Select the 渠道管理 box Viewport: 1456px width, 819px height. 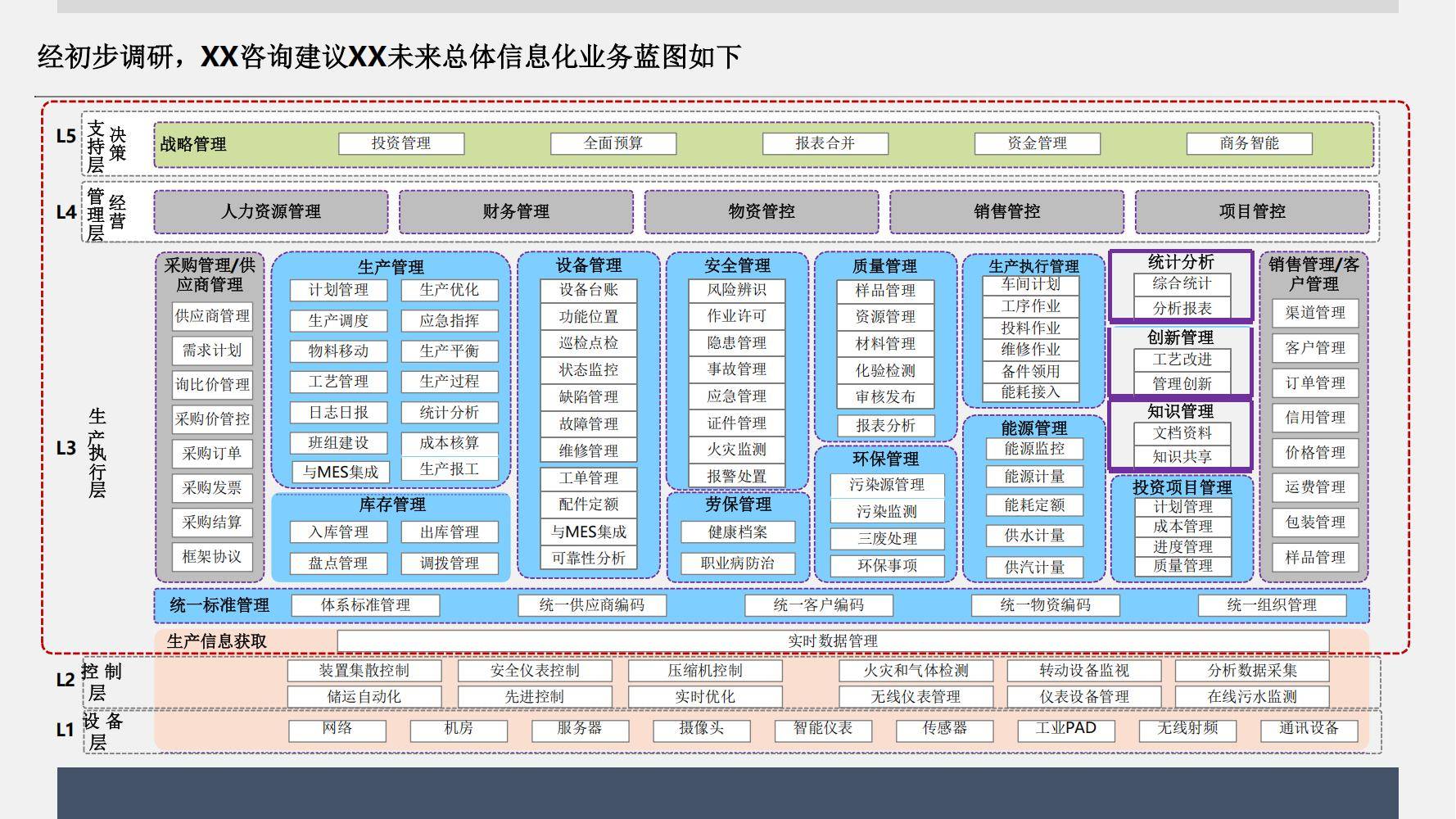coord(1315,313)
